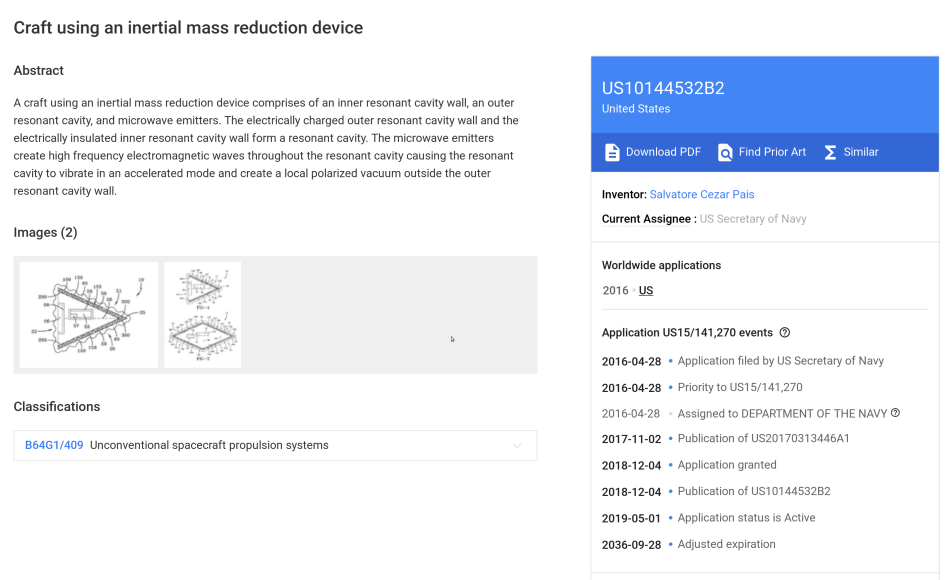The image size is (950, 580).
Task: Click the patent number US10144532B2 heading
Action: 663,88
